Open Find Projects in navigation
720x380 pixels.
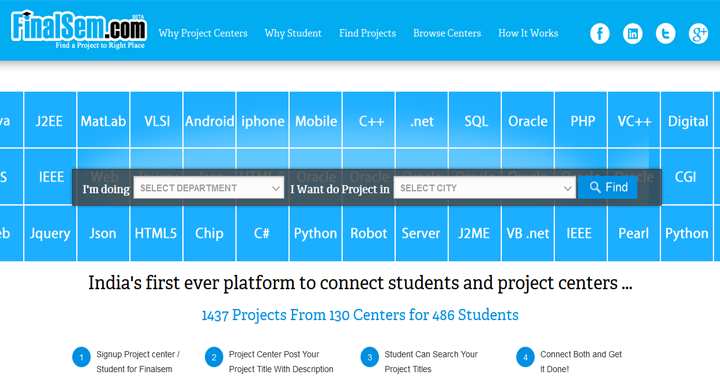tap(367, 33)
